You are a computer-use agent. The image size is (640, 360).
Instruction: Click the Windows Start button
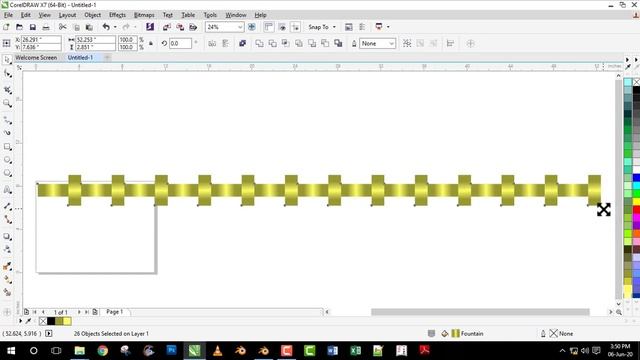11,351
